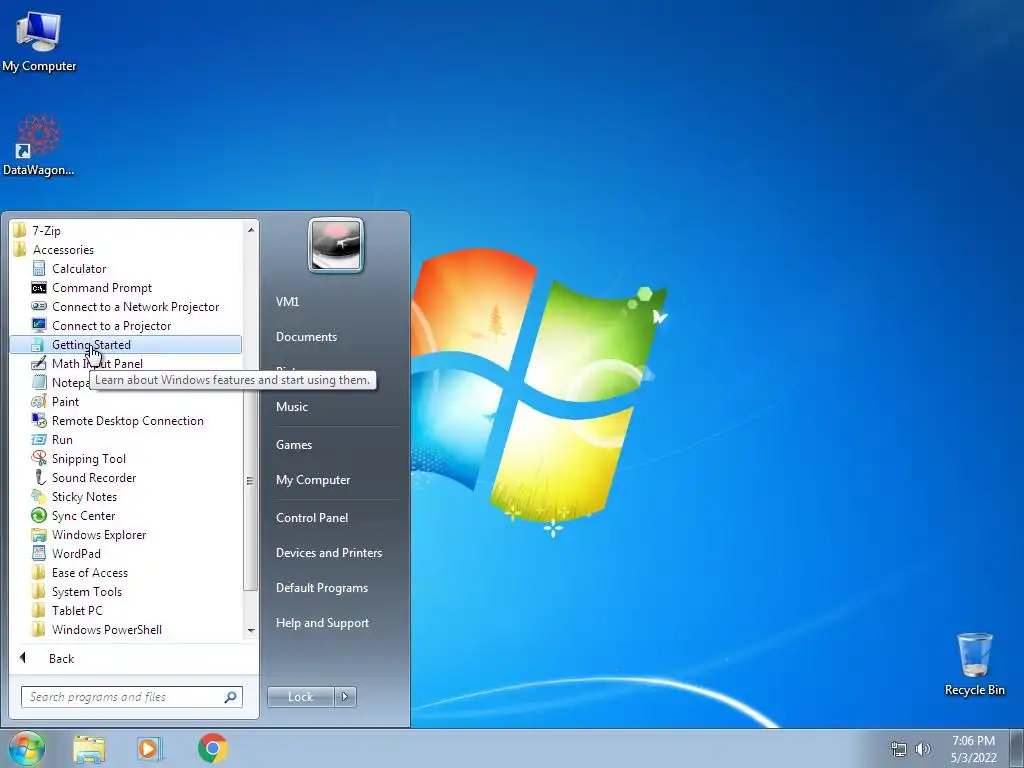Click the programs list scroll up arrow
The width and height of the screenshot is (1024, 768).
[x=251, y=230]
